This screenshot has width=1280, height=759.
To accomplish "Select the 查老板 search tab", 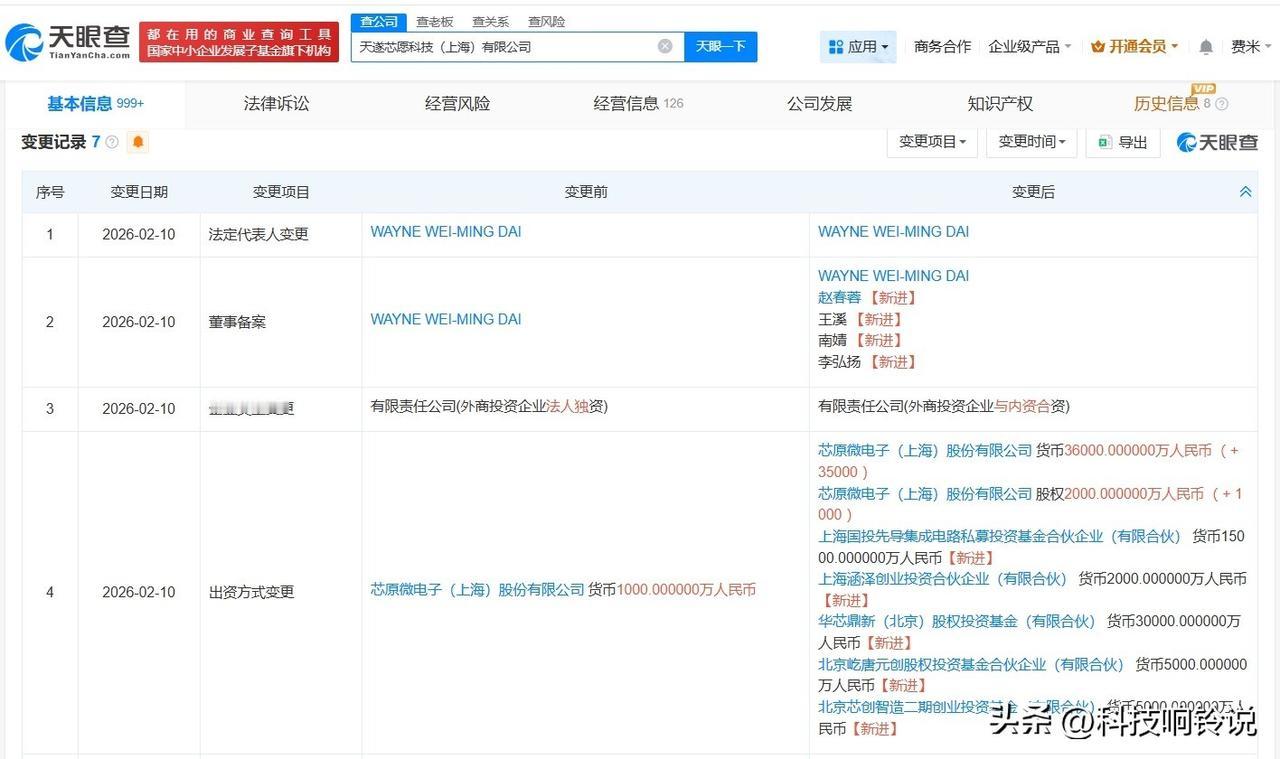I will point(434,21).
